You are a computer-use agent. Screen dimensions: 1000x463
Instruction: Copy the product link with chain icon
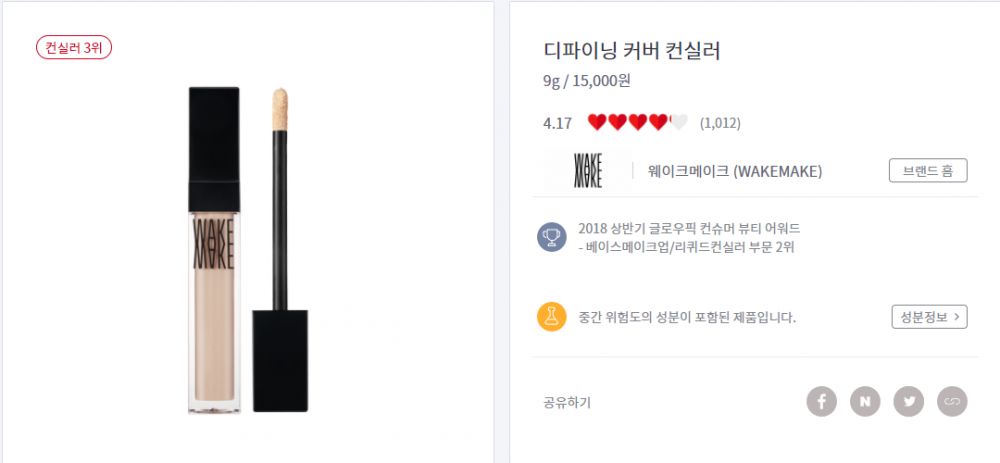(x=952, y=402)
